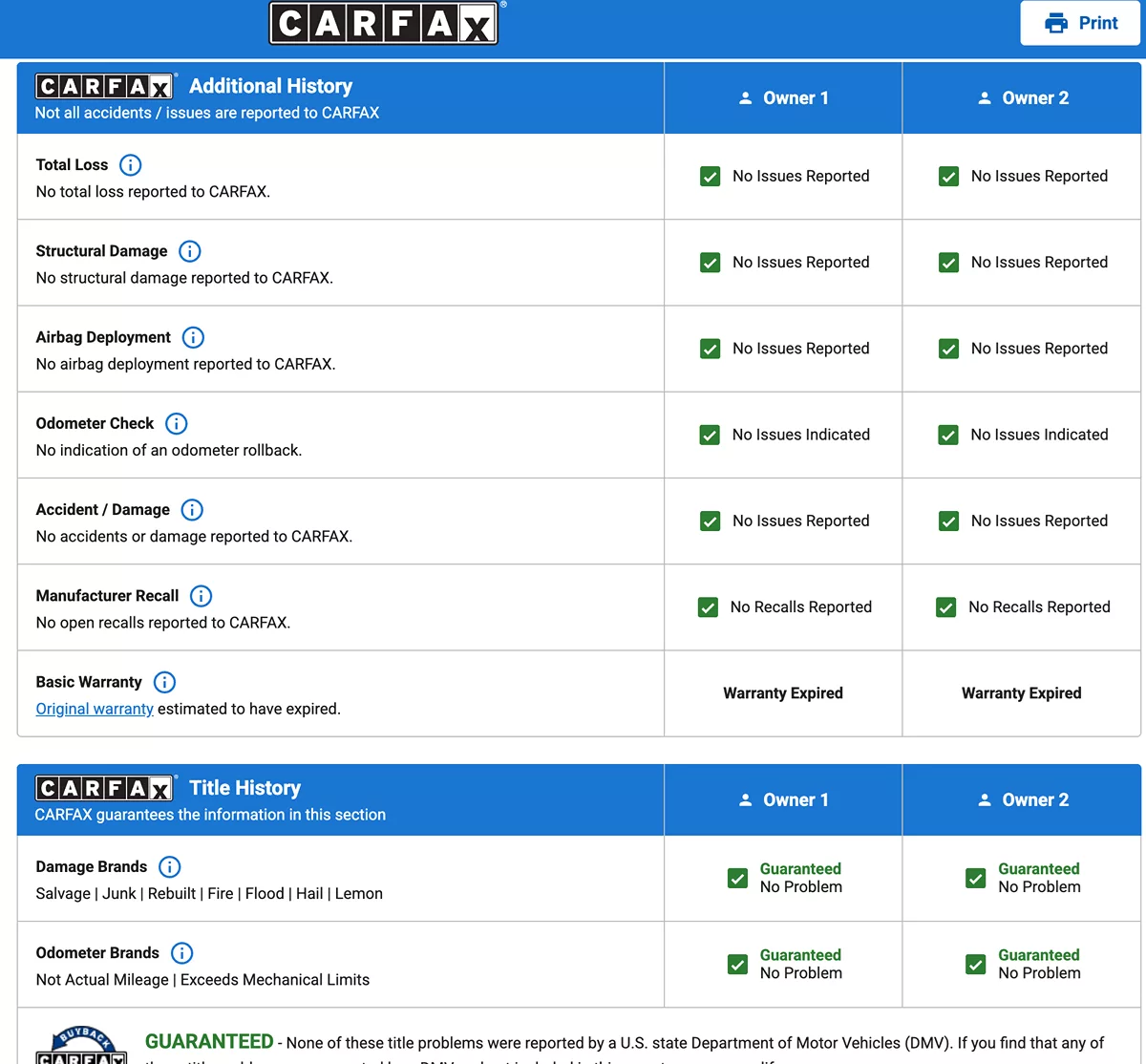Open the Original warranty link
The height and width of the screenshot is (1064, 1146).
tap(95, 709)
